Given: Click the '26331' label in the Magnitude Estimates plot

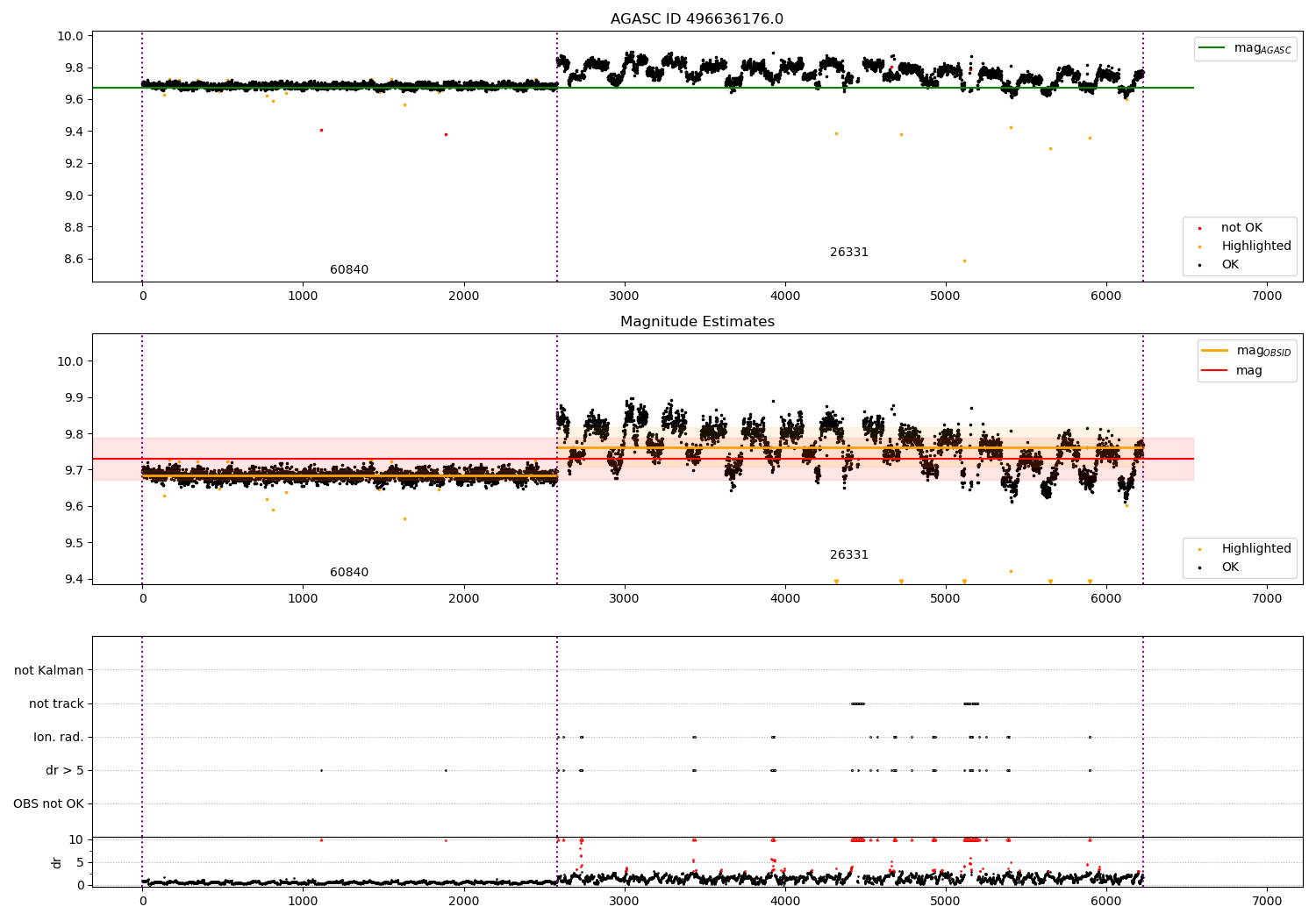Looking at the screenshot, I should pos(849,555).
